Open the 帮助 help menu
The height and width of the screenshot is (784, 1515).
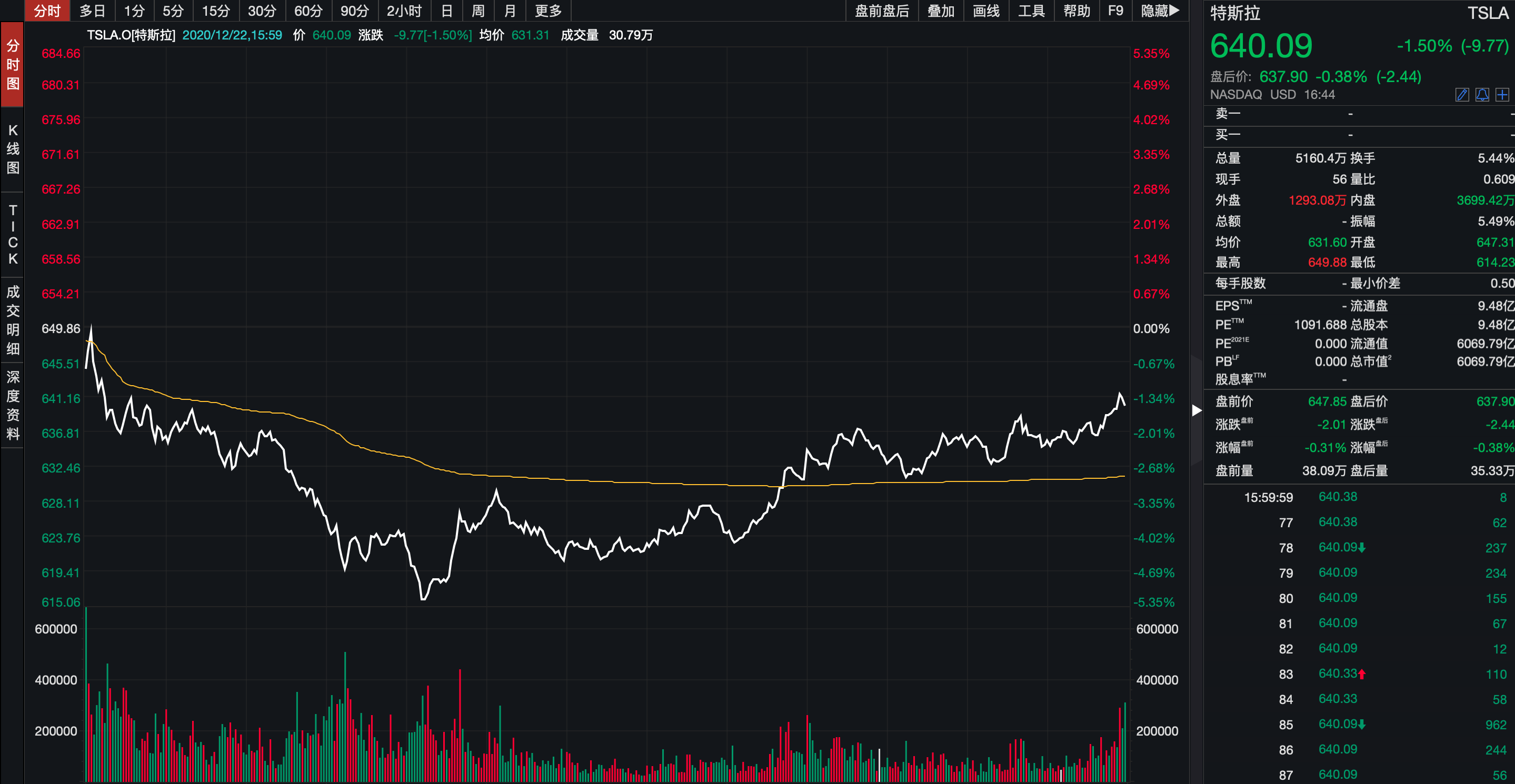pyautogui.click(x=1077, y=11)
